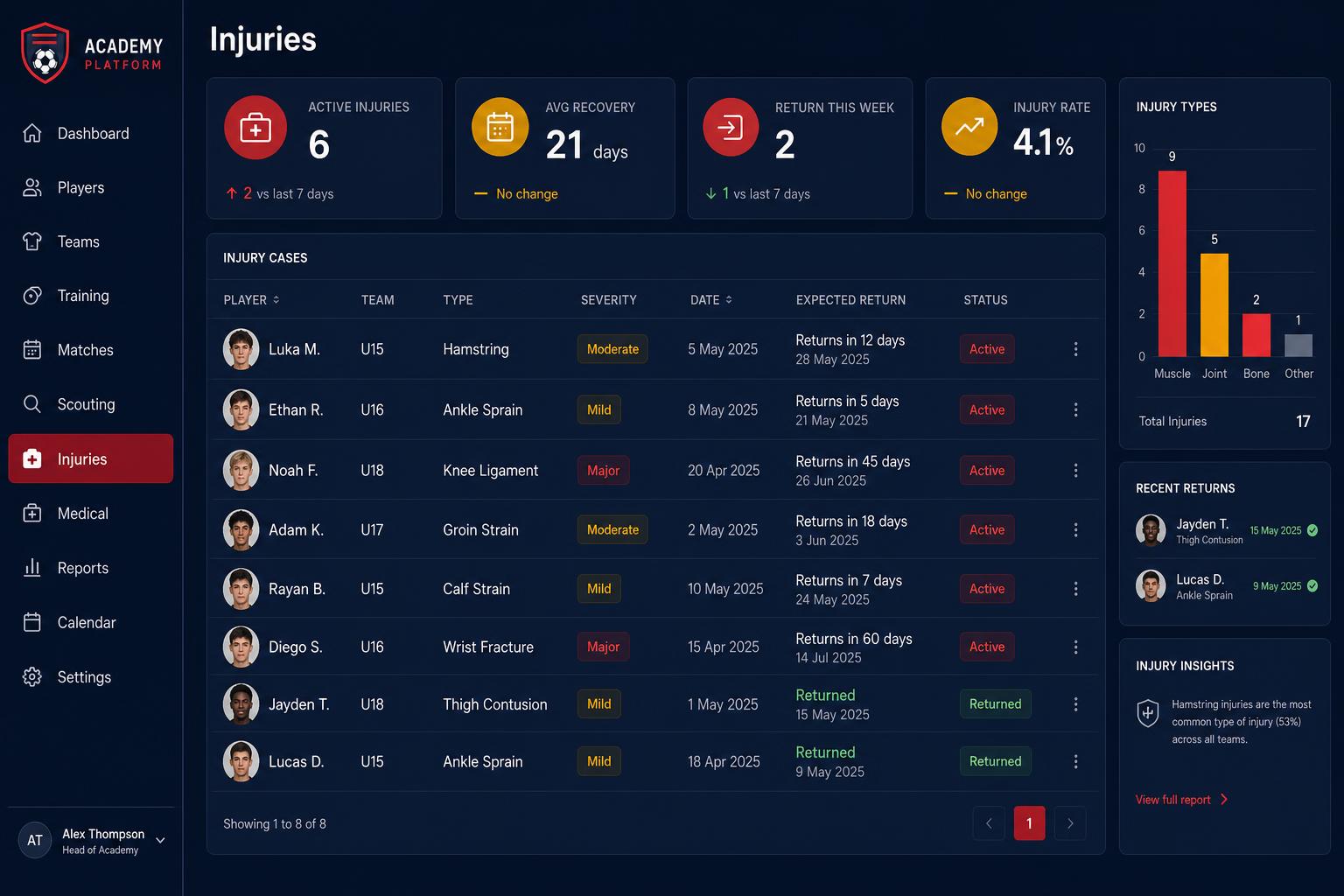
Task: Click '10 May 2025' date cell
Action: [725, 589]
